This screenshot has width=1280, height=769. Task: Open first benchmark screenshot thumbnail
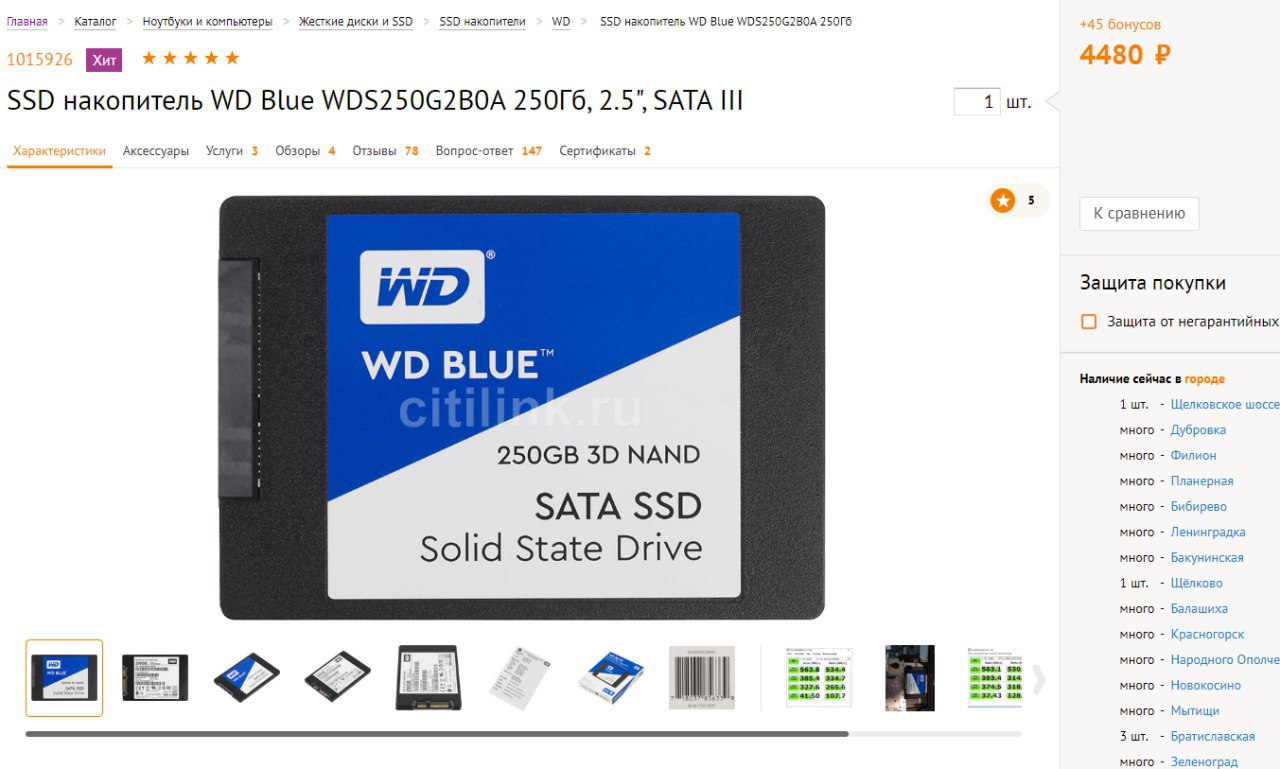819,678
